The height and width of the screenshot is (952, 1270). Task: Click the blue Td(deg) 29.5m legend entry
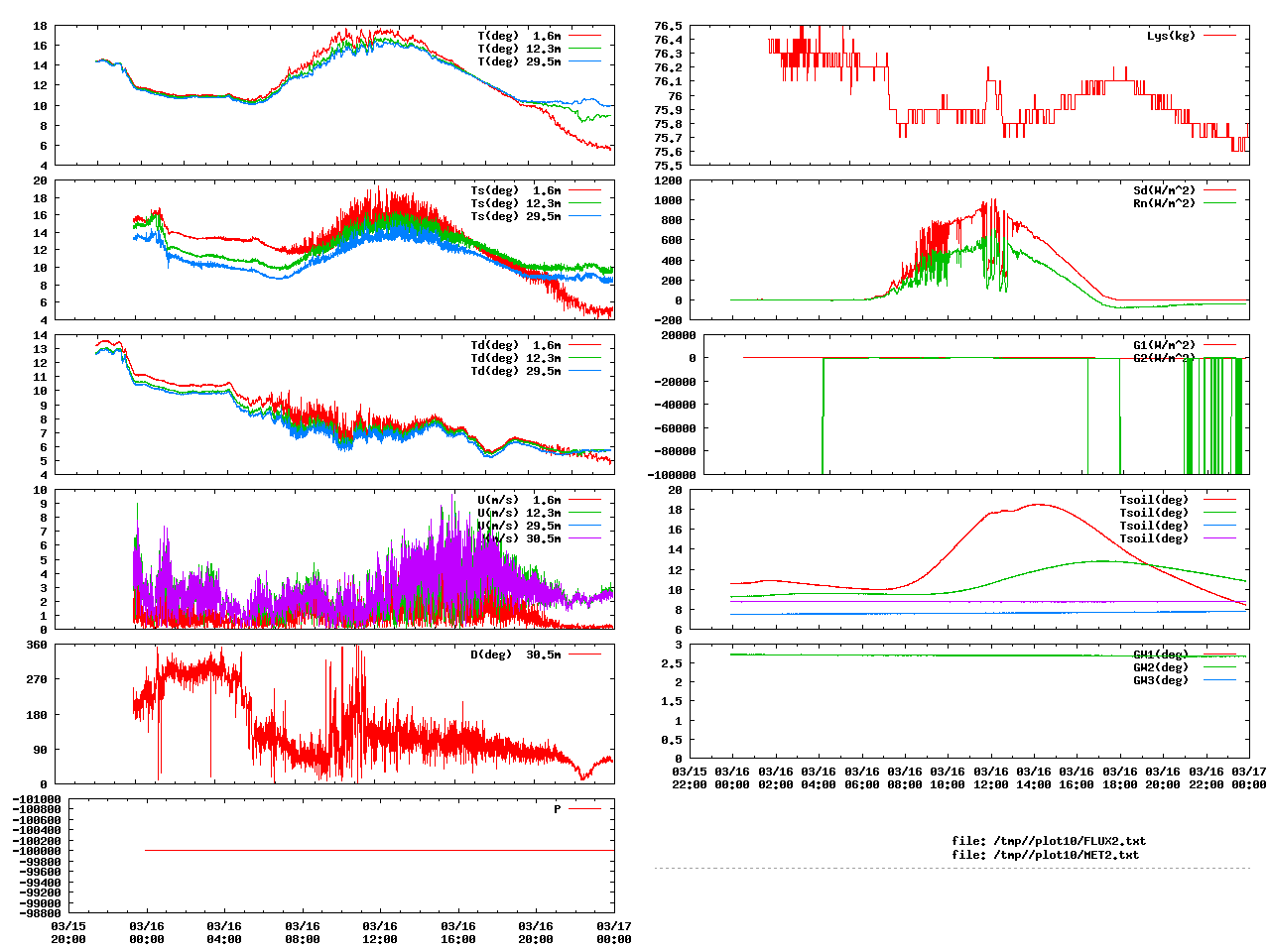coord(515,371)
